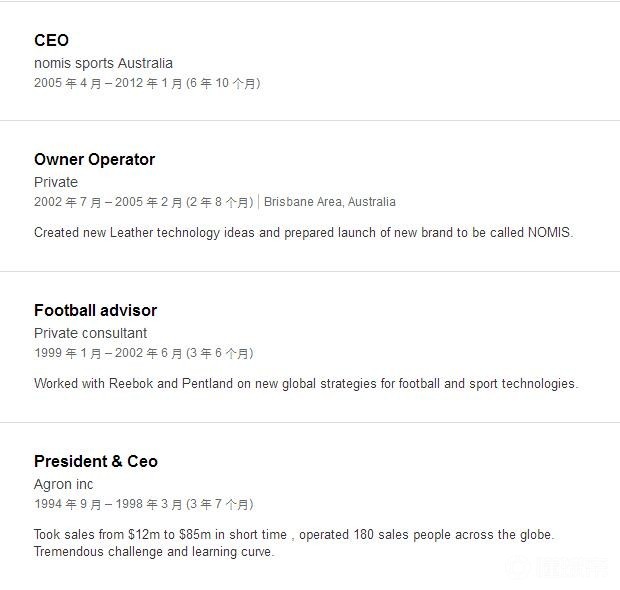Open the nomis sports Australia company
620x590 pixels.
(x=103, y=63)
